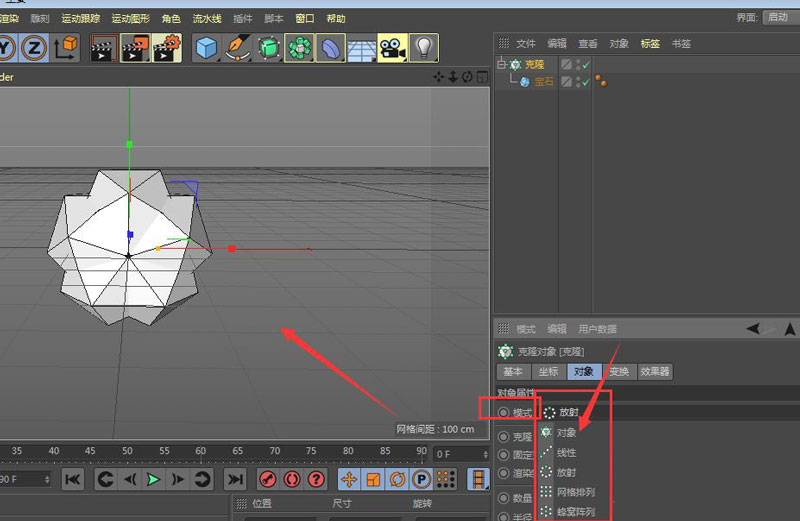This screenshot has width=800, height=521.
Task: Toggle the 模式 parameter radio circle
Action: click(x=504, y=412)
